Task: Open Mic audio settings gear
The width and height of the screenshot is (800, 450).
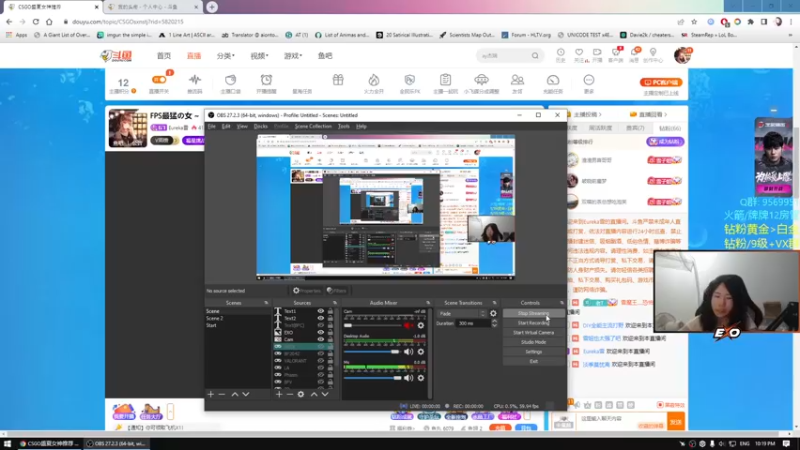Action: click(x=421, y=378)
